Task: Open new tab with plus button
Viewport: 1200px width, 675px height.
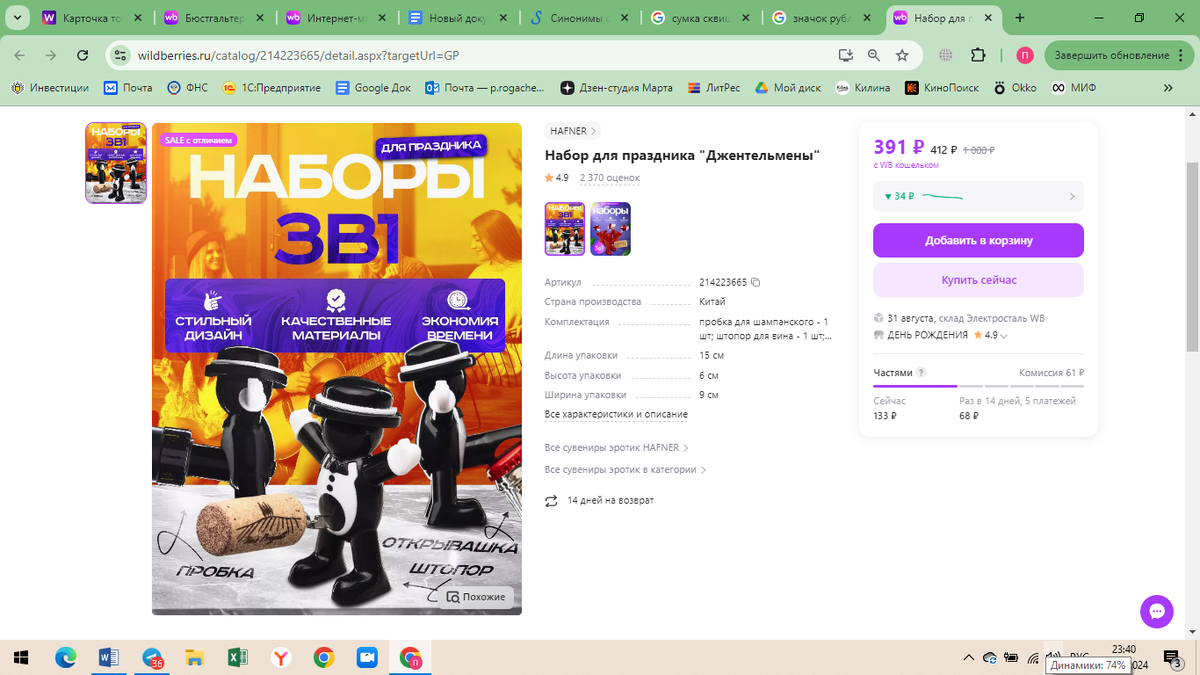Action: pyautogui.click(x=1020, y=18)
